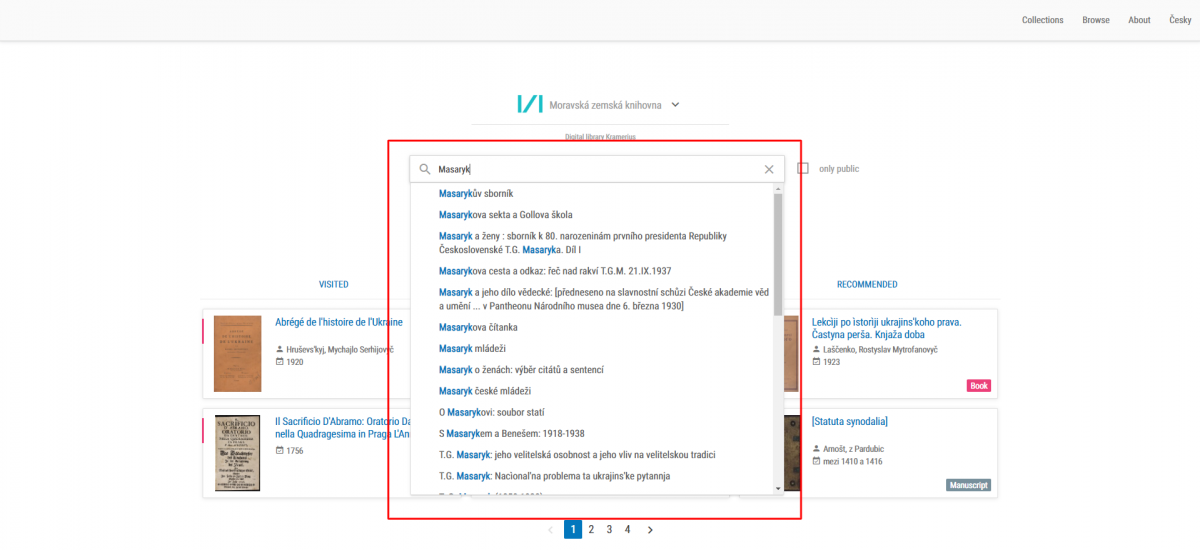Open the About page
Viewport: 1200px width, 550px height.
coord(1140,20)
